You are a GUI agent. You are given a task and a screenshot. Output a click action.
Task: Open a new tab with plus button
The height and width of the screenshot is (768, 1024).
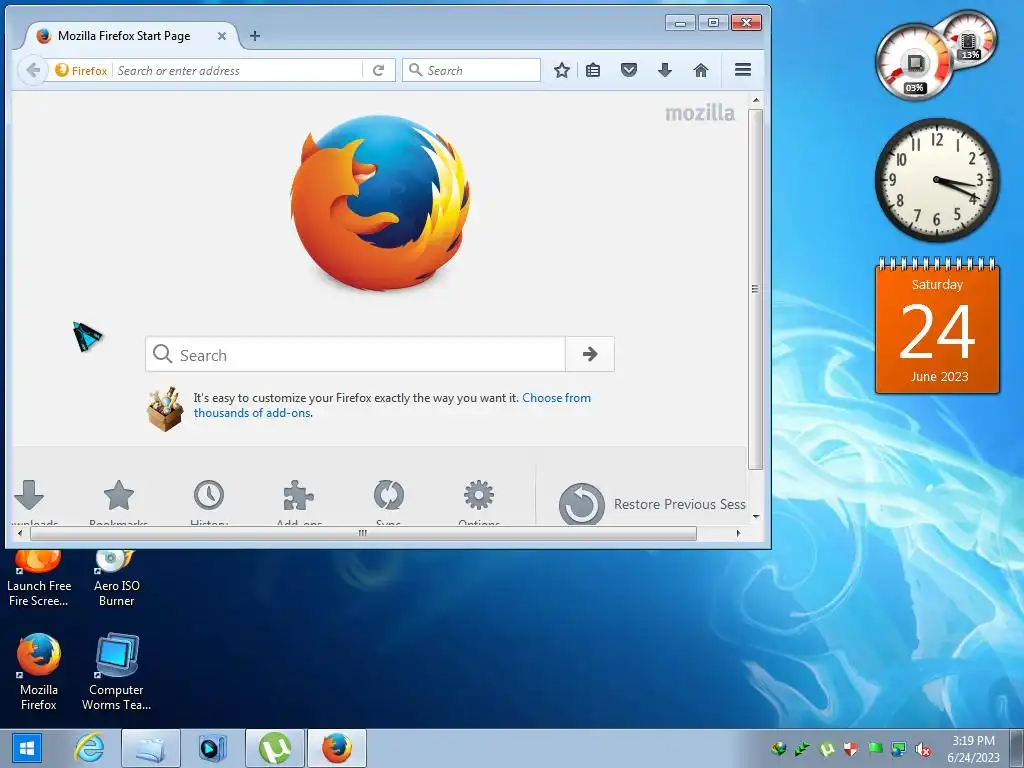[x=255, y=36]
